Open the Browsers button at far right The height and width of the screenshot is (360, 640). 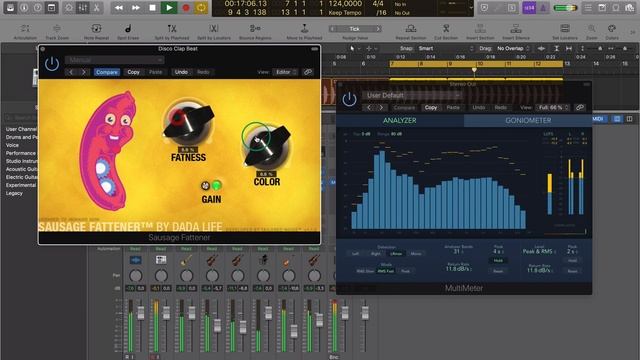coord(630,7)
